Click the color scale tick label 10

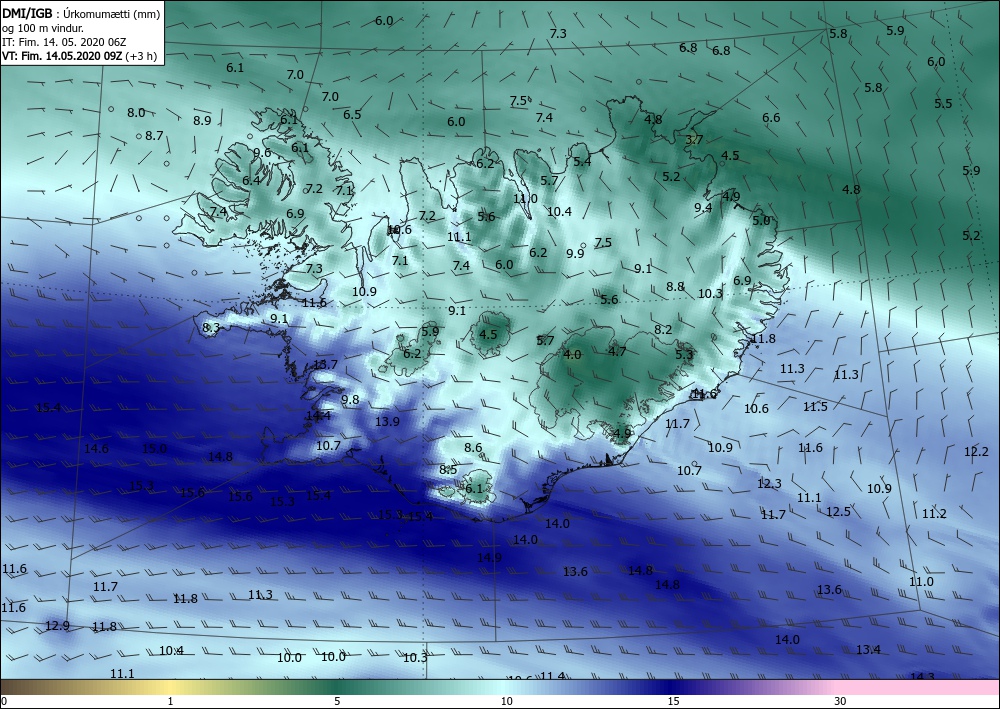[506, 701]
